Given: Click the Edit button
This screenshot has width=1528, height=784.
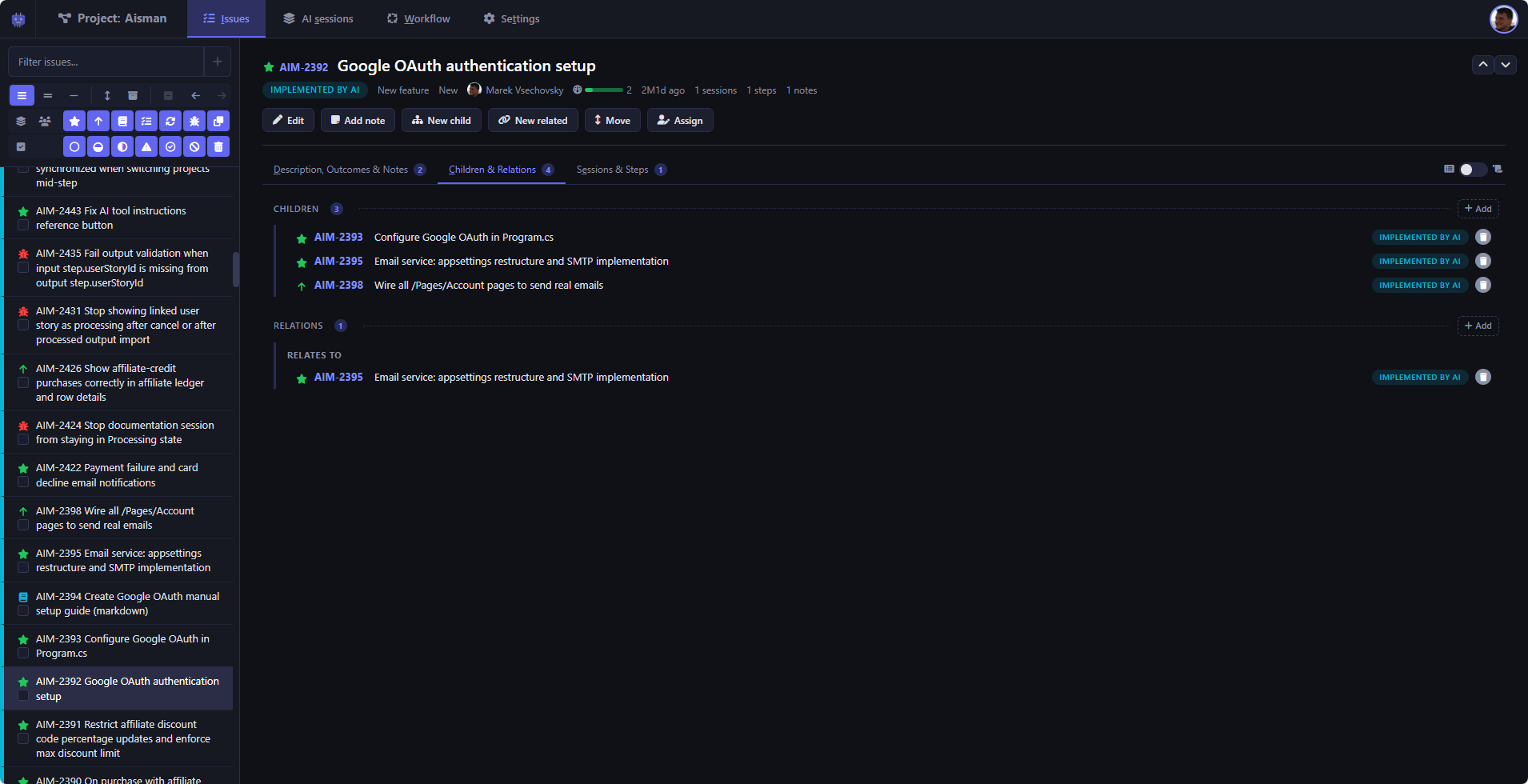Looking at the screenshot, I should (288, 120).
